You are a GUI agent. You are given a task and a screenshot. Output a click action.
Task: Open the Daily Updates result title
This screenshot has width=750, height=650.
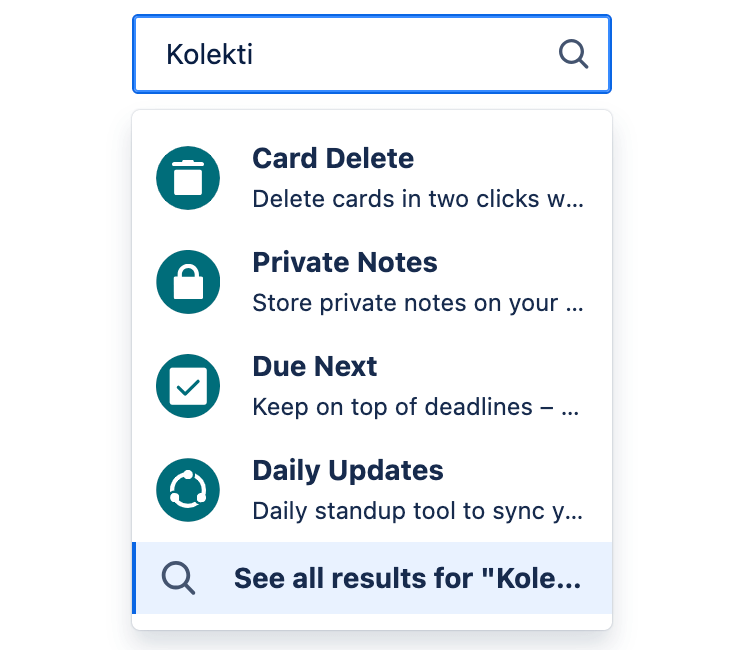348,471
